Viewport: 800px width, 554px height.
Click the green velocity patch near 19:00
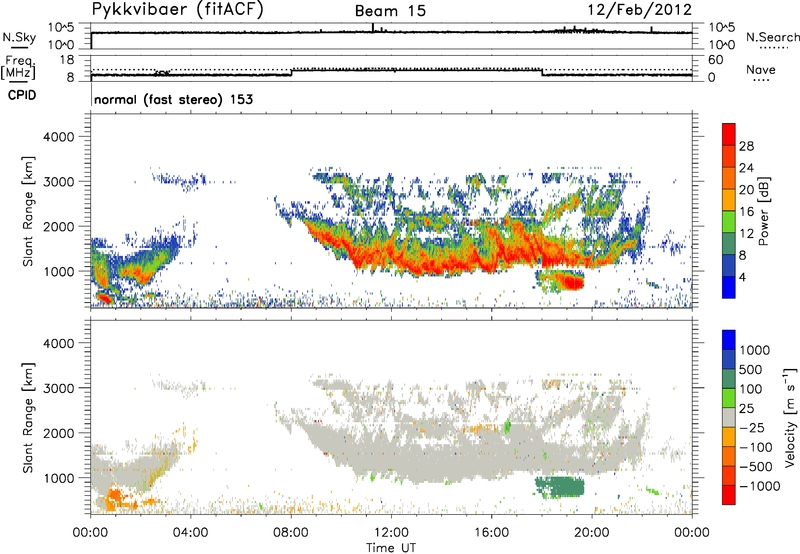(559, 487)
